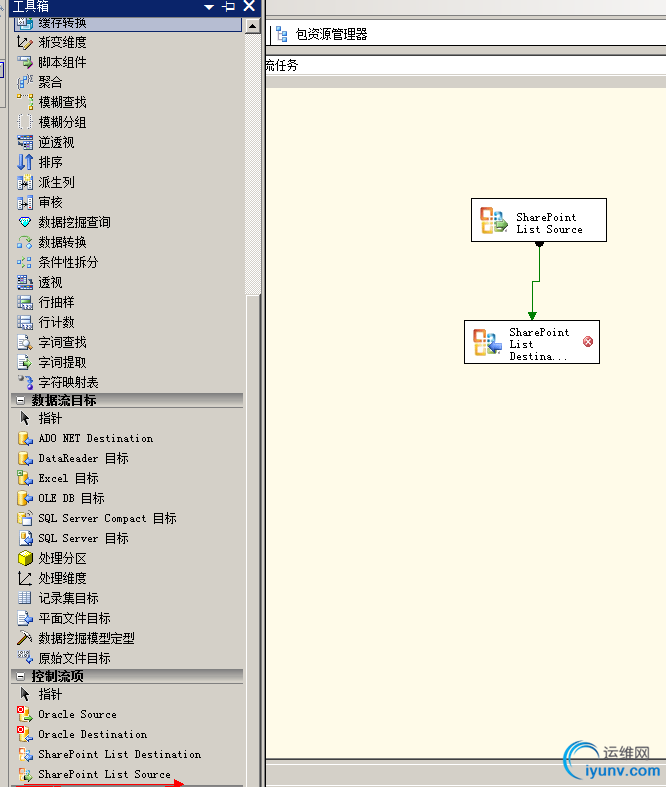Image resolution: width=666 pixels, height=787 pixels.
Task: Click the red error icon on destination node
Action: 588,342
